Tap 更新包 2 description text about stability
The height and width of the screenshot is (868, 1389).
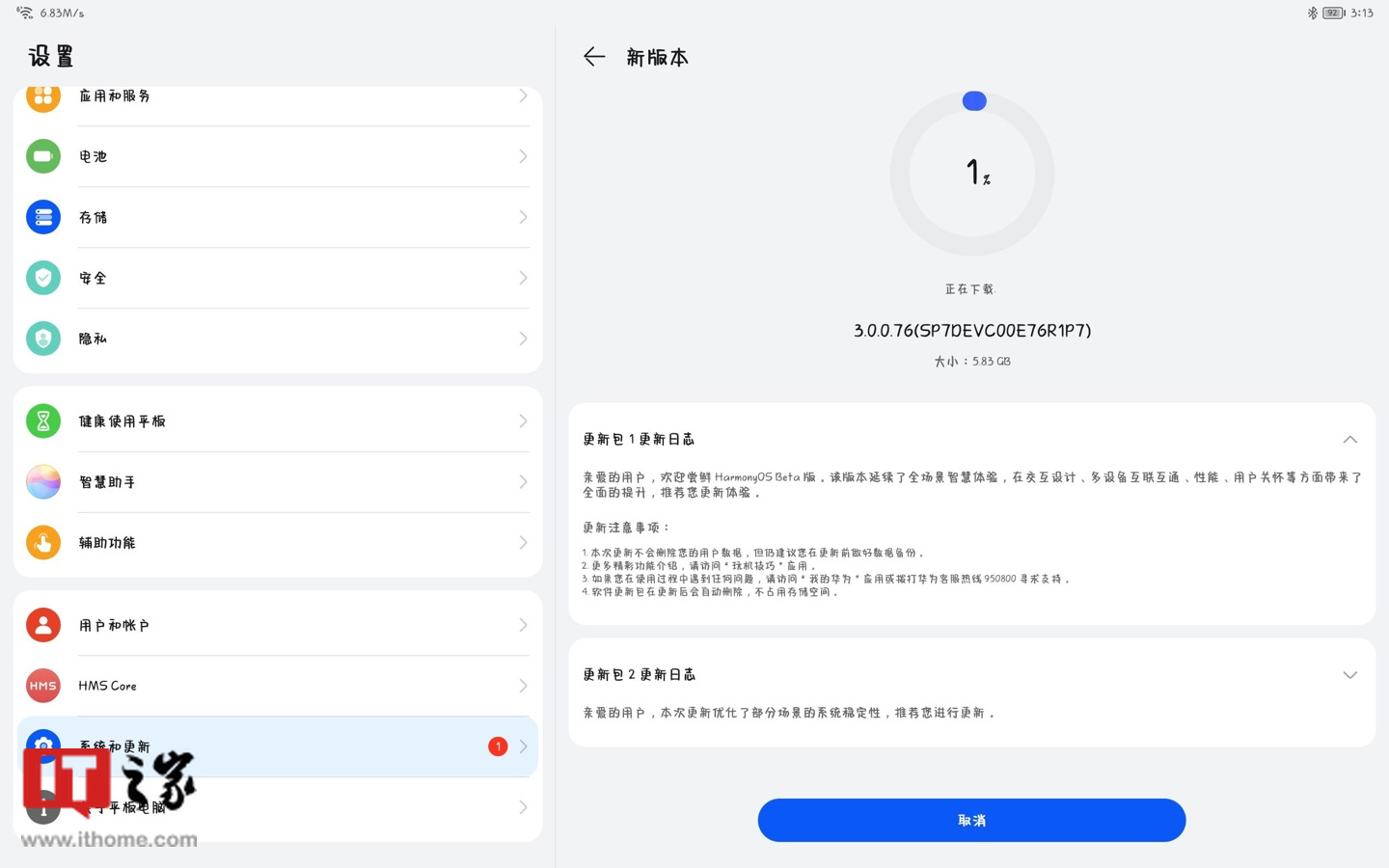tap(789, 713)
